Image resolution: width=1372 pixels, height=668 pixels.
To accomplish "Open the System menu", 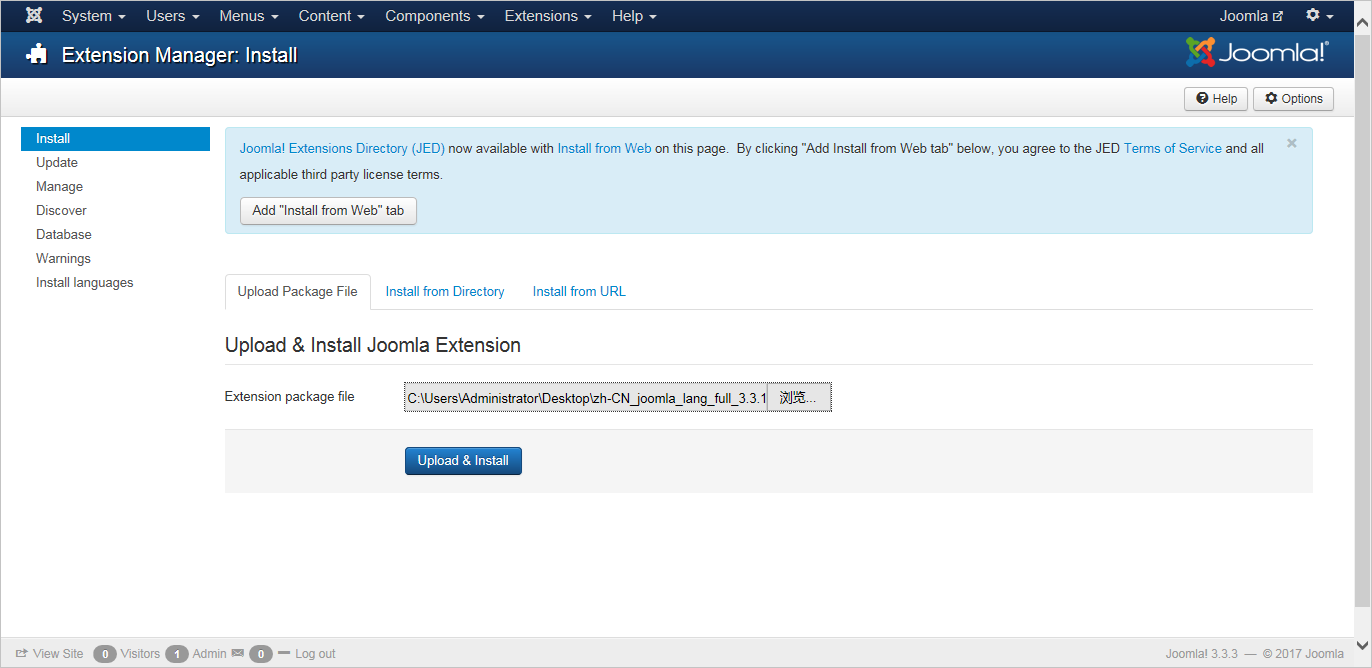I will point(94,16).
